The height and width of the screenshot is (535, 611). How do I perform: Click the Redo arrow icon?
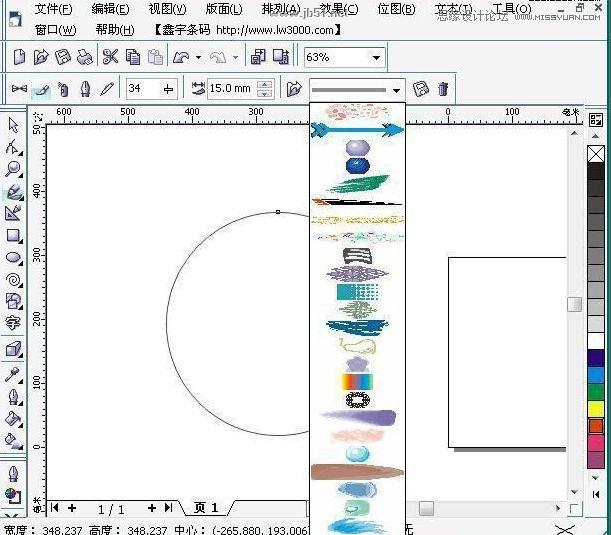(218, 57)
